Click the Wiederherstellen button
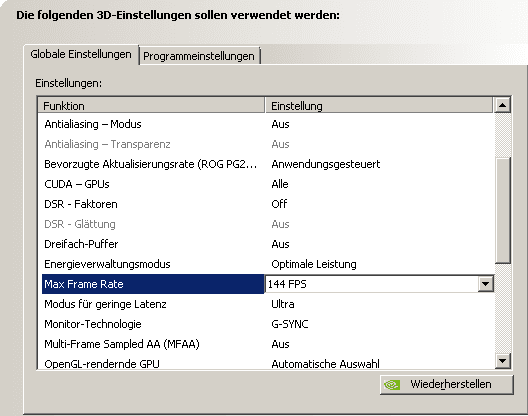 tap(447, 384)
